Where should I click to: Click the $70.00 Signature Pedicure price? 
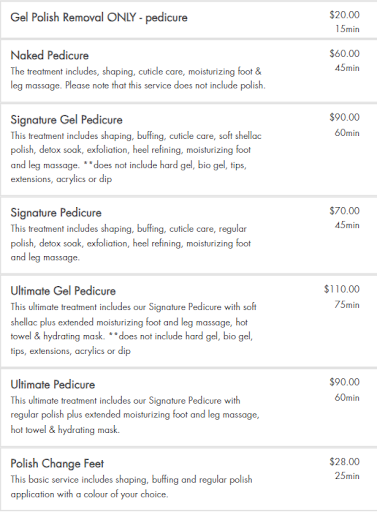pyautogui.click(x=345, y=211)
